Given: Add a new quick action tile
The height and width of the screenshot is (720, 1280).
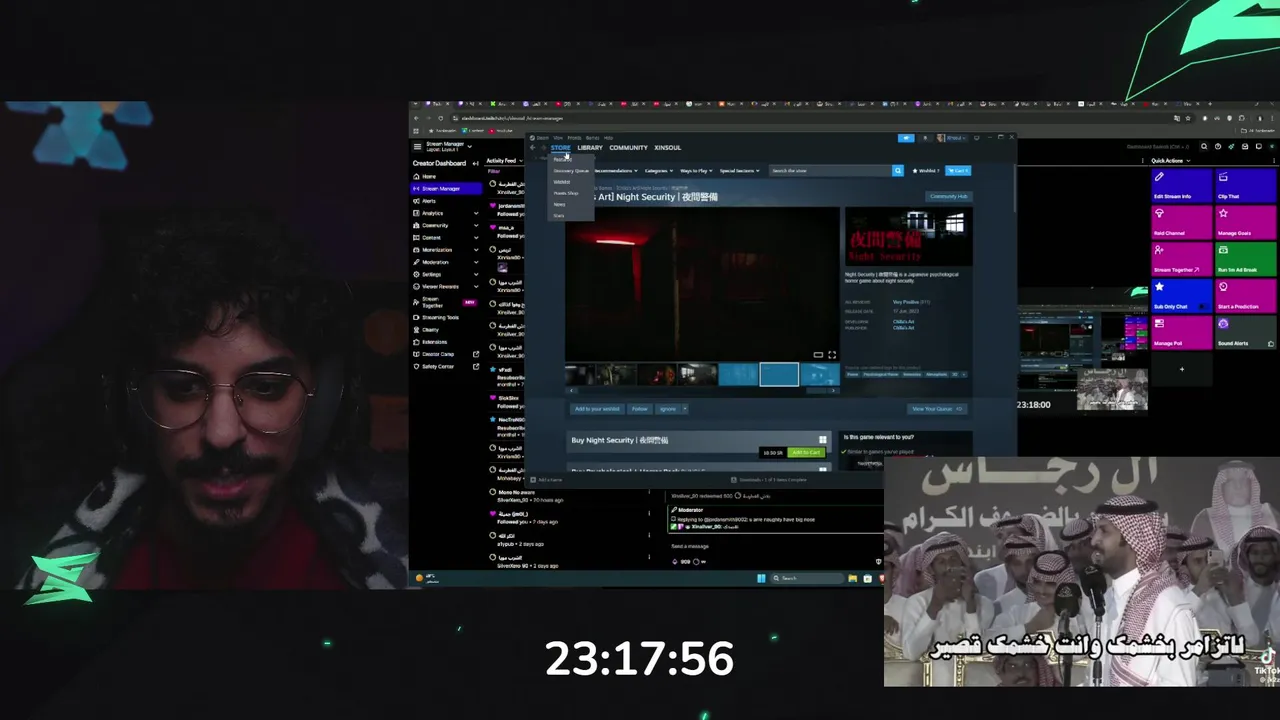Looking at the screenshot, I should coord(1181,369).
